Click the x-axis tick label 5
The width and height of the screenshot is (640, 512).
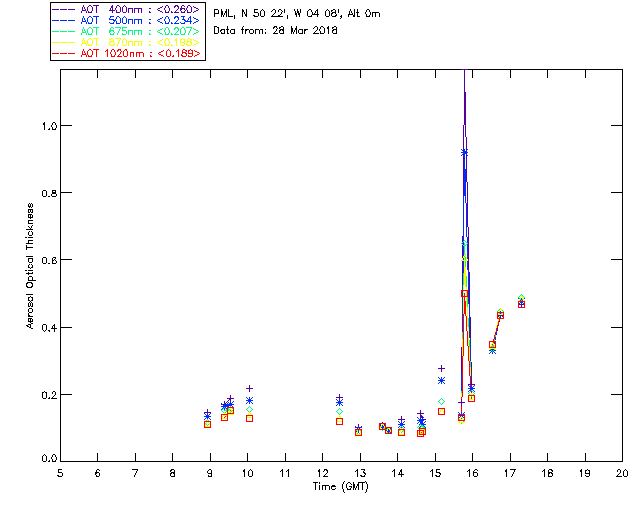[60, 473]
